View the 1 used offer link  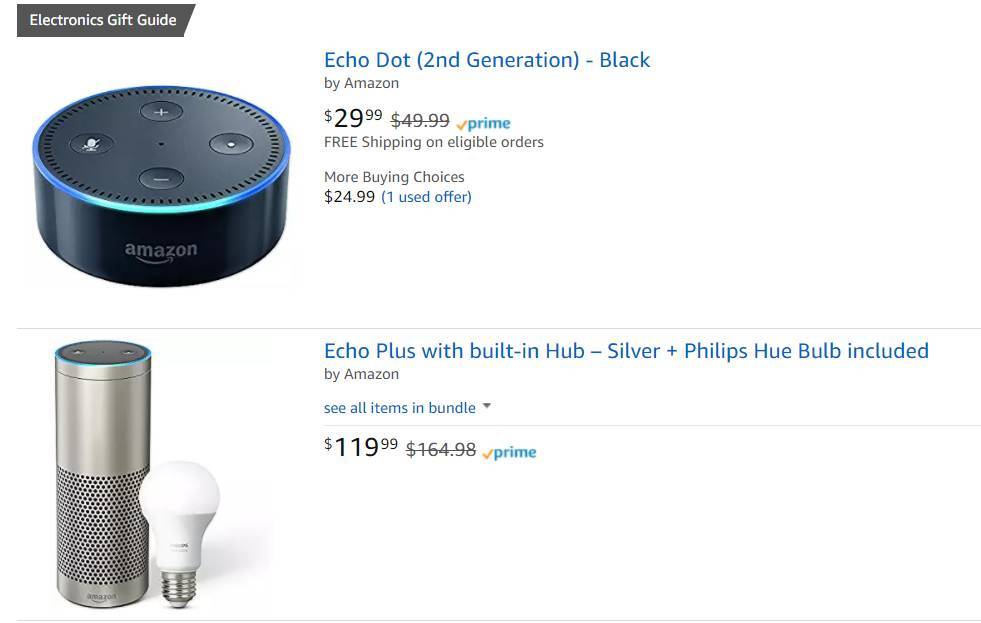coord(426,197)
